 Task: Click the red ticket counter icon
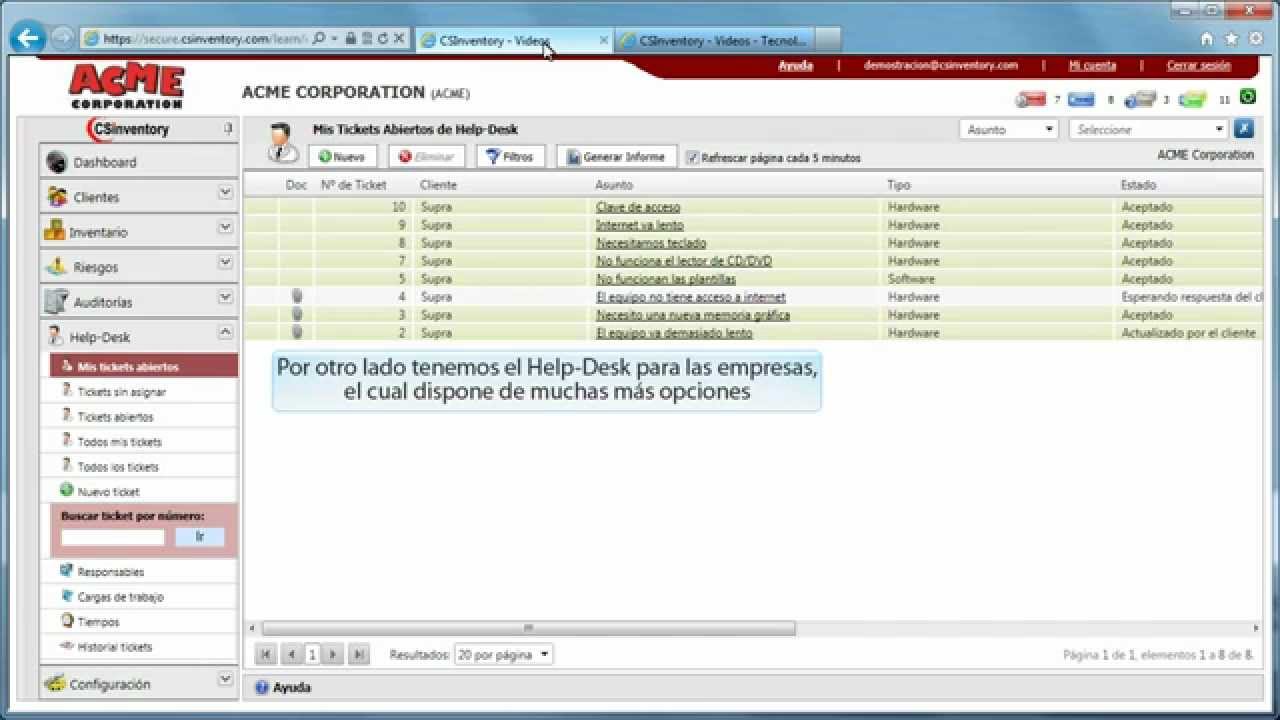[1030, 99]
